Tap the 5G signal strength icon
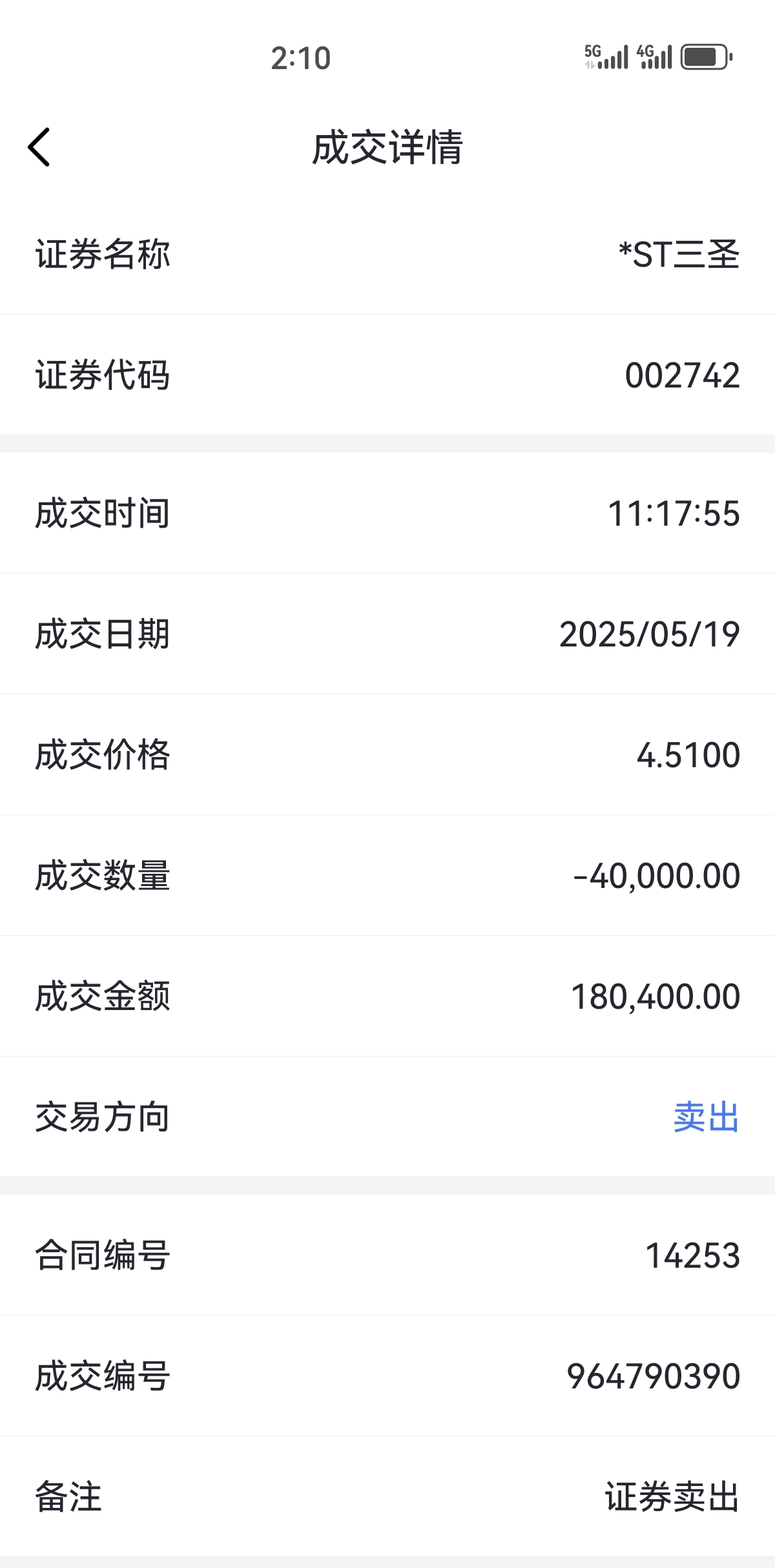 [606, 57]
